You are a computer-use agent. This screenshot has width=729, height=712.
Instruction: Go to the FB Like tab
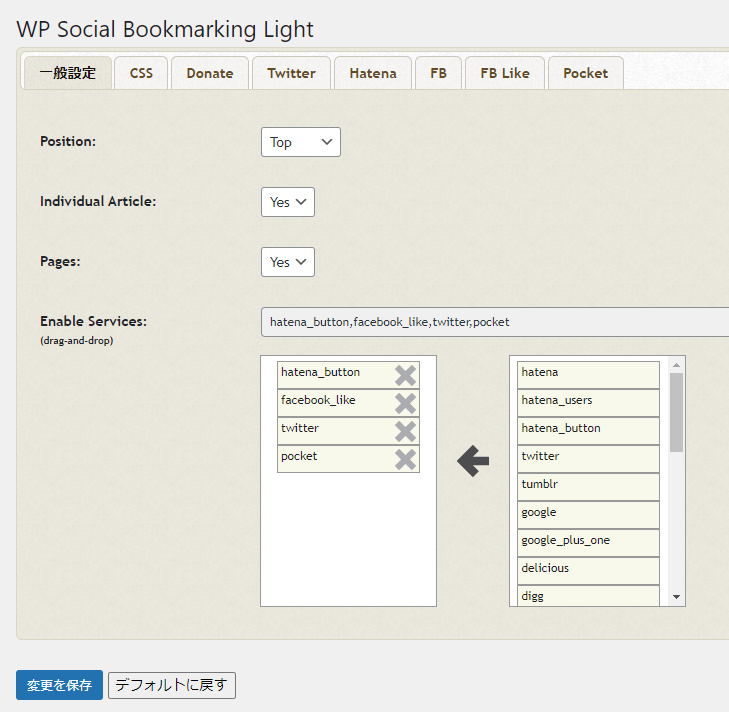tap(504, 73)
